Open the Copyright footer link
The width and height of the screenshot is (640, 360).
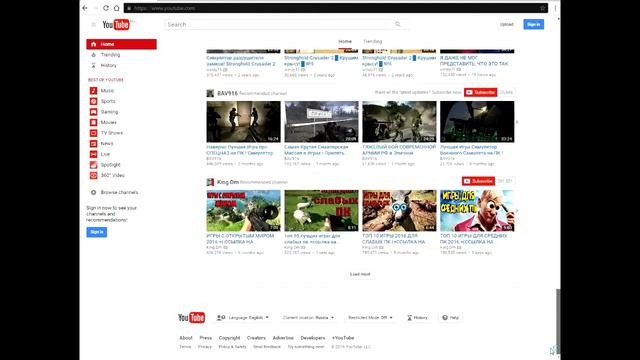(229, 338)
